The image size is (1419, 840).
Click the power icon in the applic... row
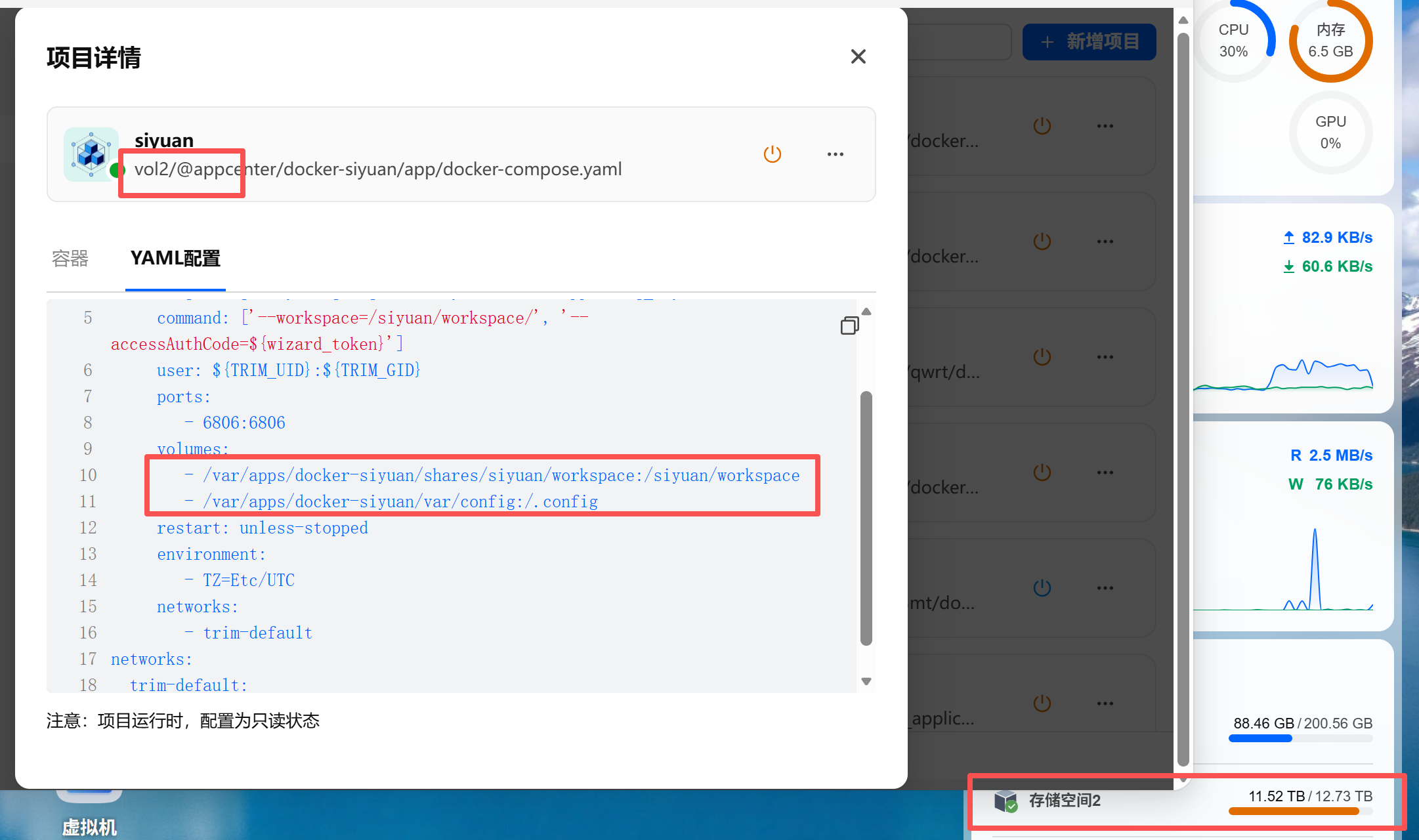tap(1042, 703)
